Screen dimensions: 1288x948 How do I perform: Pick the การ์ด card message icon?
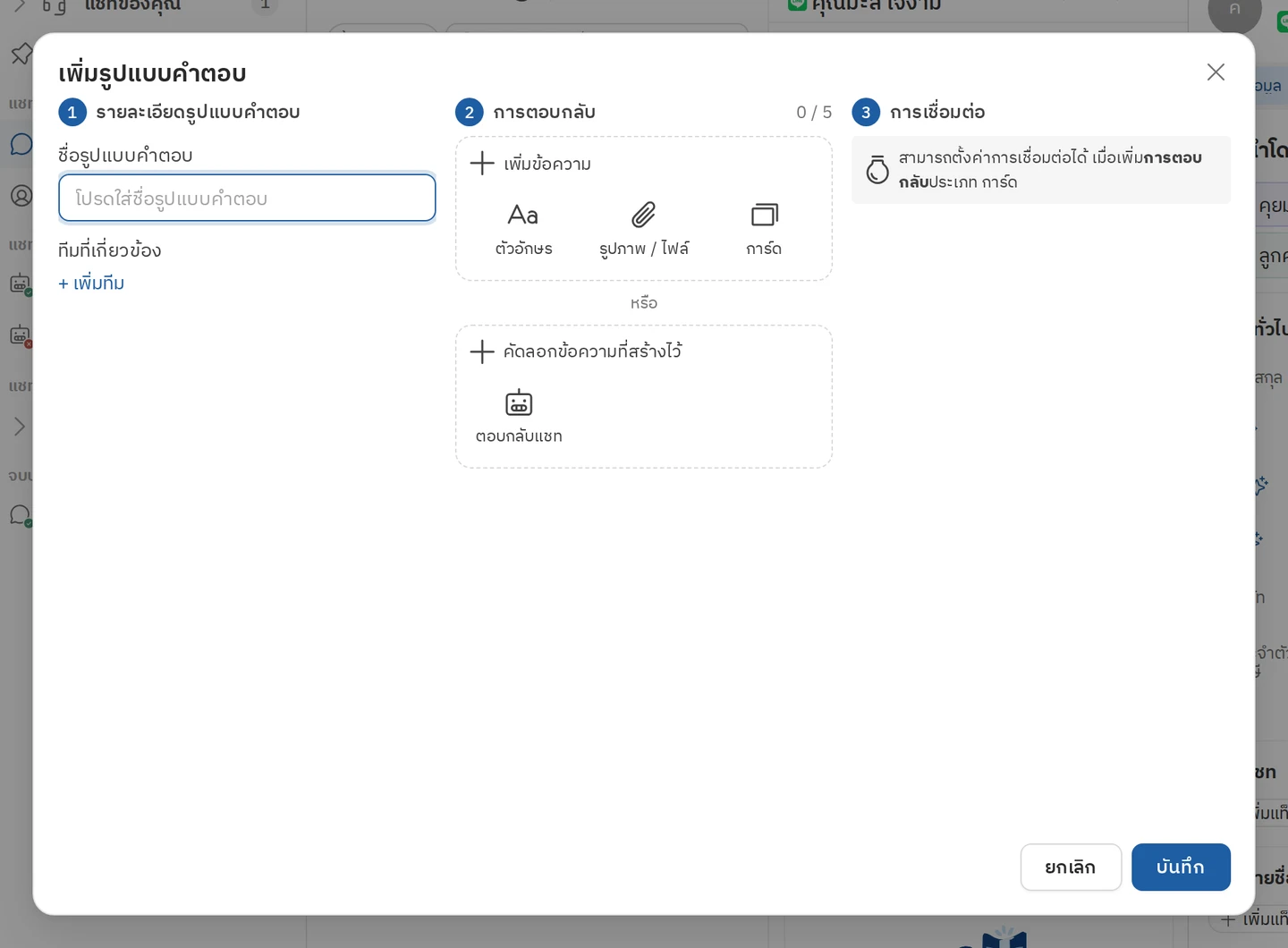point(764,215)
